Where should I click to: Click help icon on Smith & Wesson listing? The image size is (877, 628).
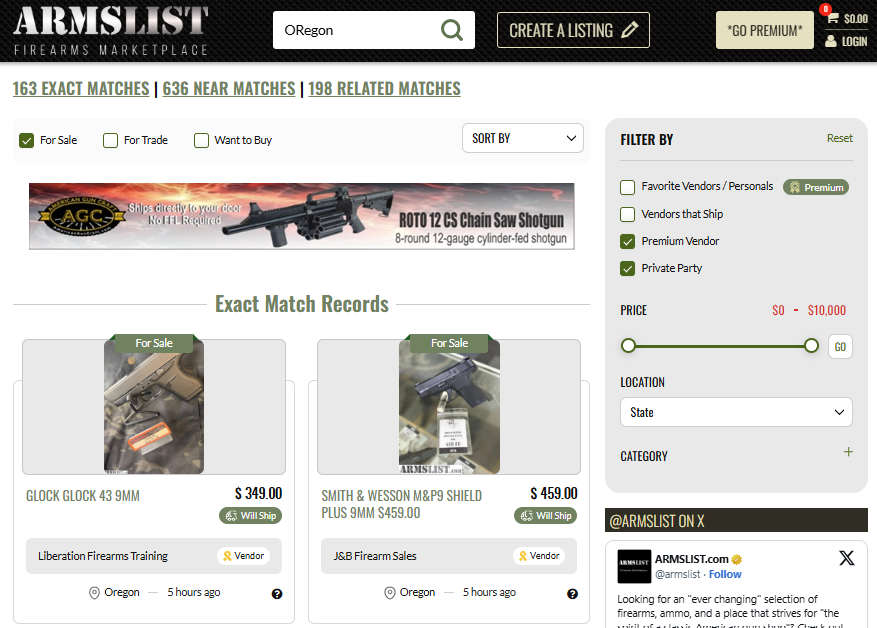coord(572,593)
